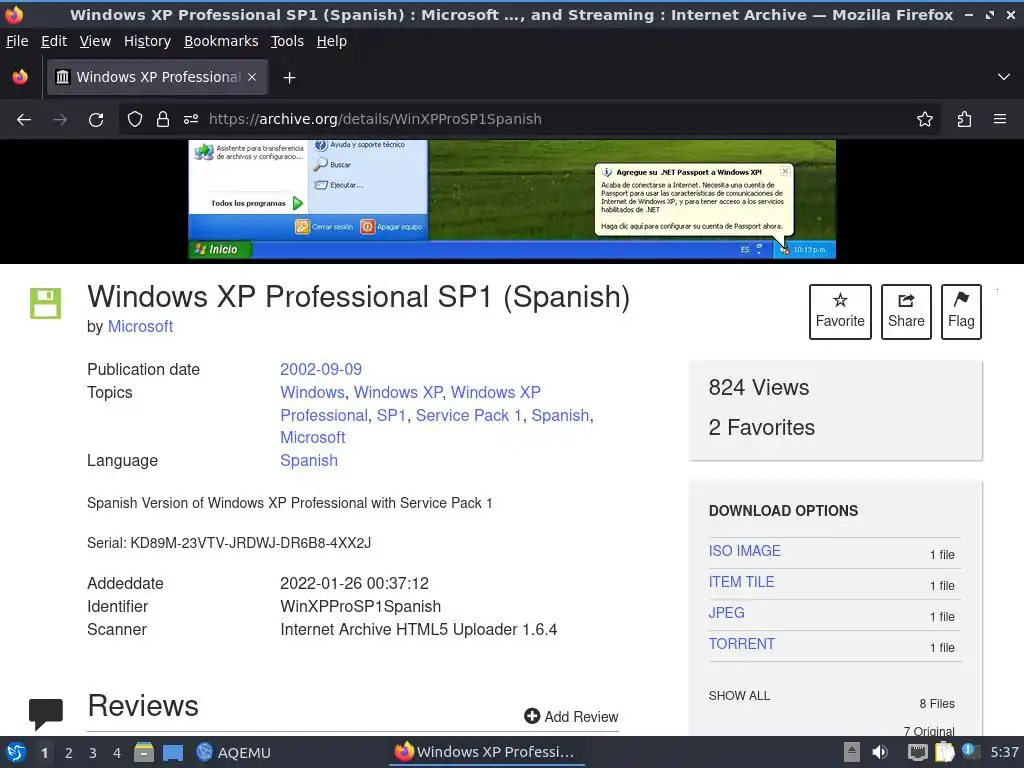Click the Share button
Image resolution: width=1024 pixels, height=768 pixels.
pos(906,312)
